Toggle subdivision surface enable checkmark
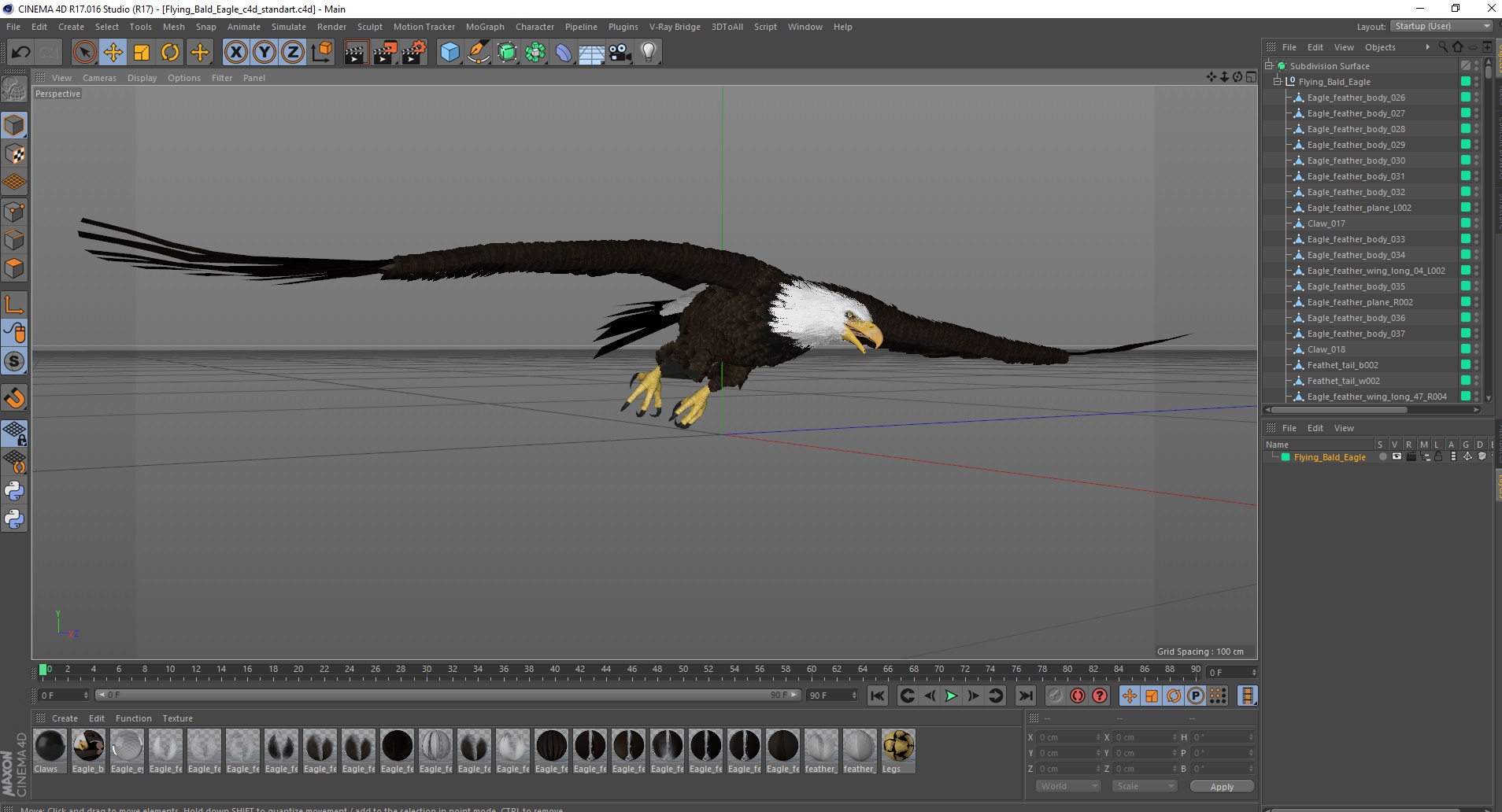The height and width of the screenshot is (812, 1502). 1466,66
